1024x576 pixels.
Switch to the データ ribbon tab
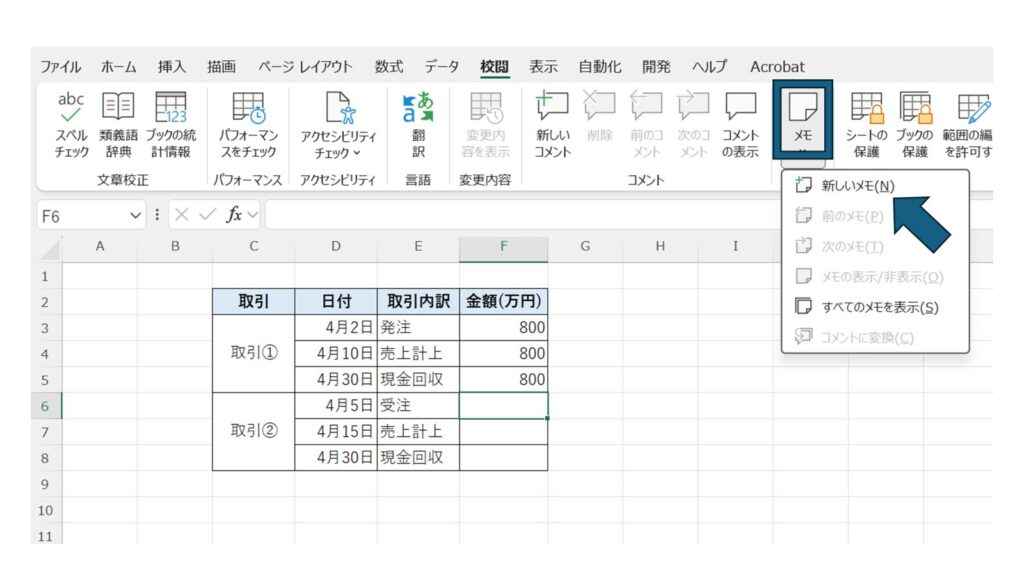tap(441, 67)
